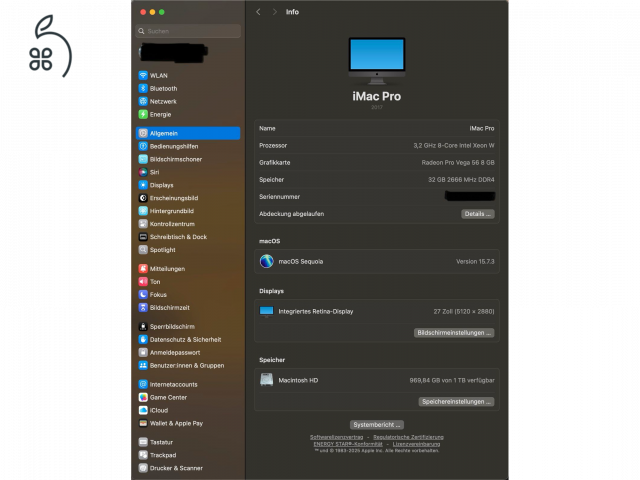Open the Ton speaker icon
Viewport: 640px width, 480px height.
point(143,282)
